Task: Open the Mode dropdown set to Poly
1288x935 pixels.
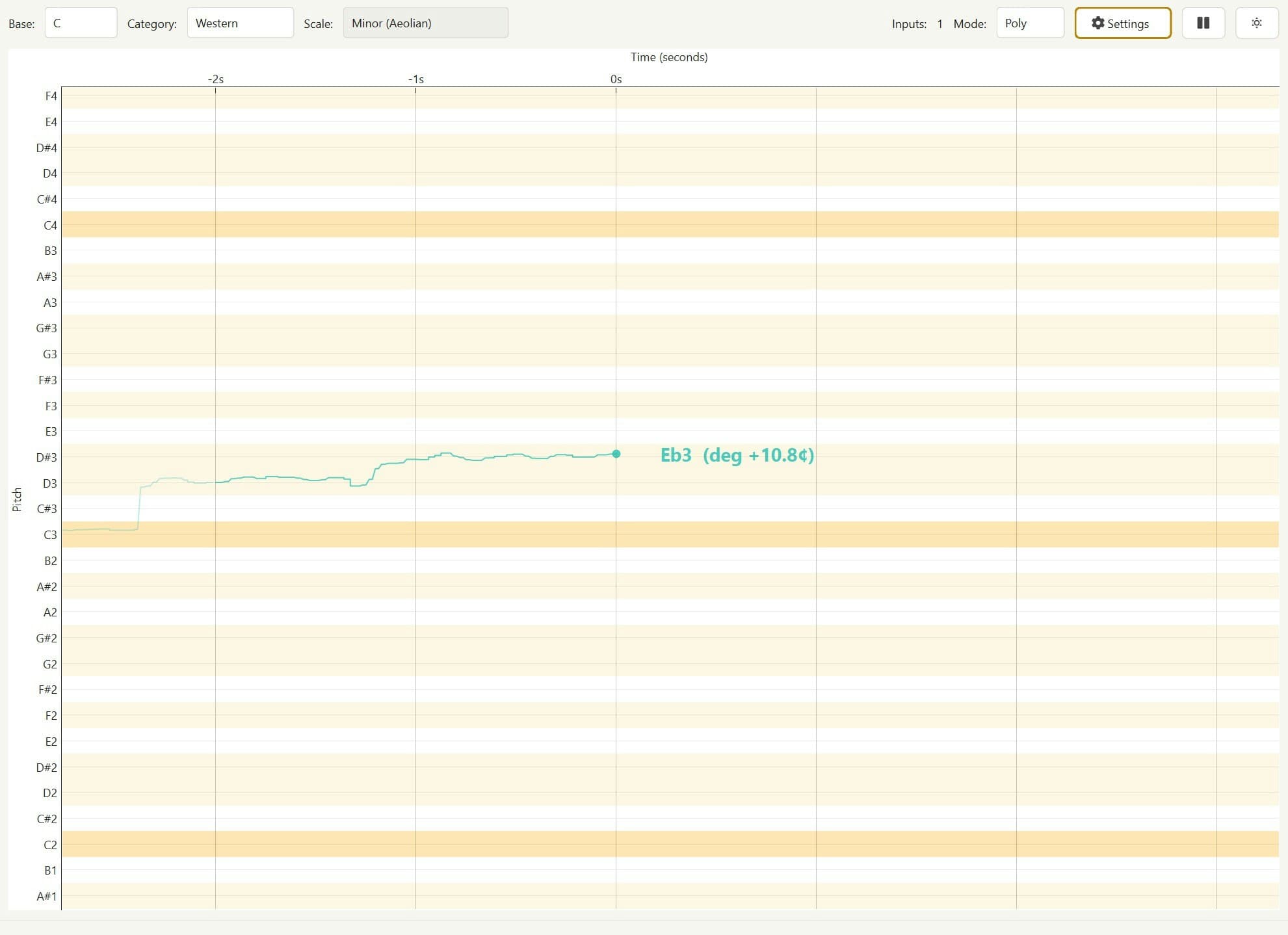Action: (x=1030, y=23)
